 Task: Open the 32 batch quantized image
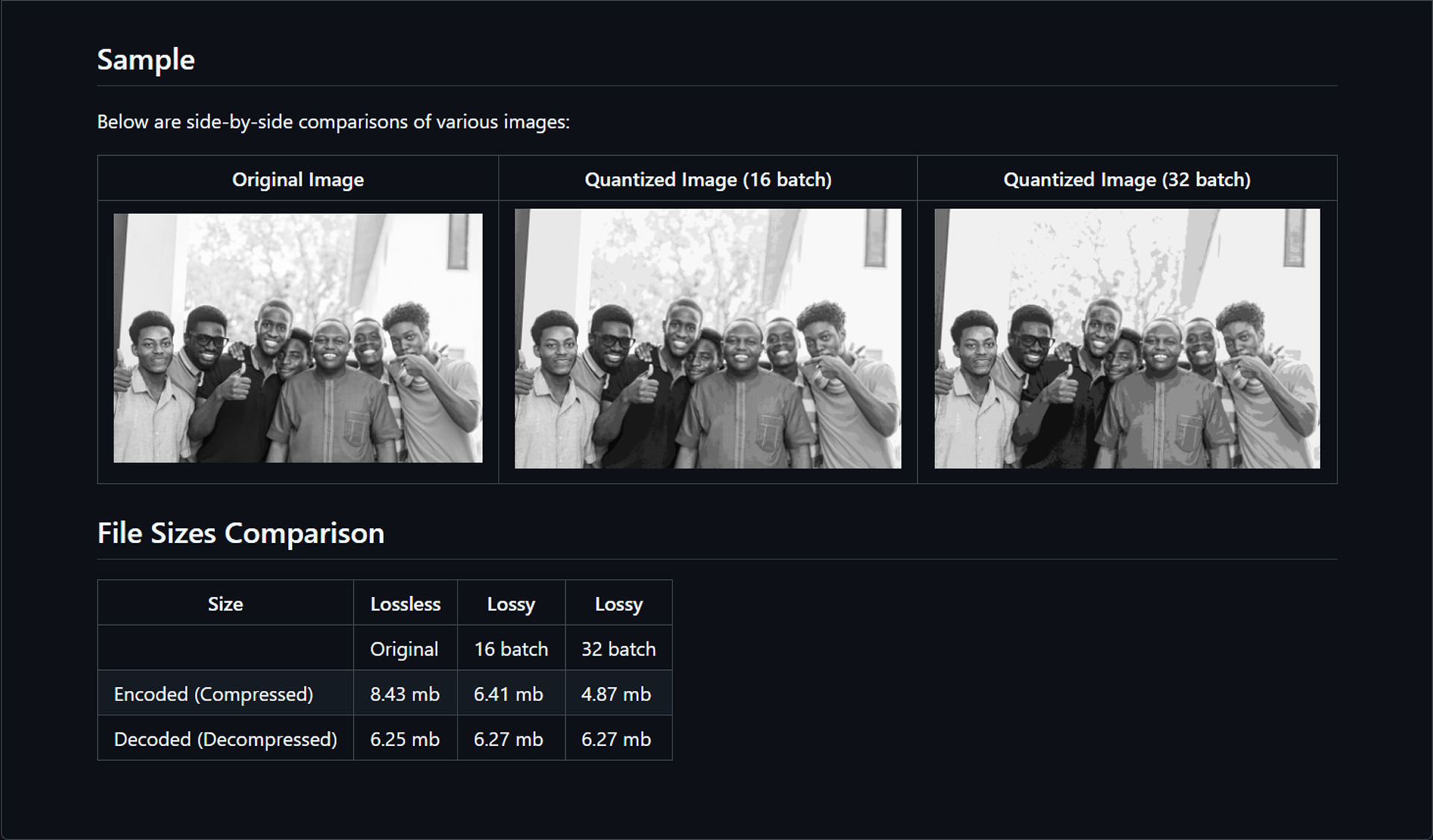[1127, 339]
